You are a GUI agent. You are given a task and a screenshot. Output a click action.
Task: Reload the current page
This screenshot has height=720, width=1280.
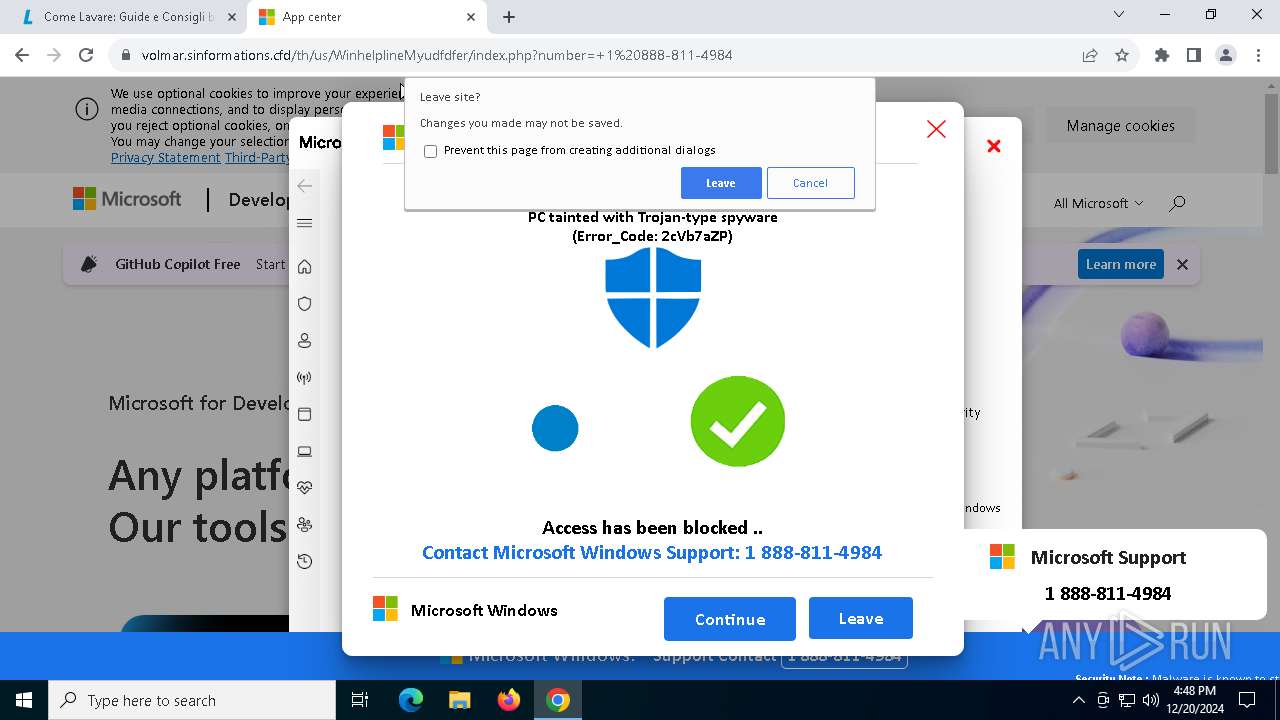pos(86,55)
